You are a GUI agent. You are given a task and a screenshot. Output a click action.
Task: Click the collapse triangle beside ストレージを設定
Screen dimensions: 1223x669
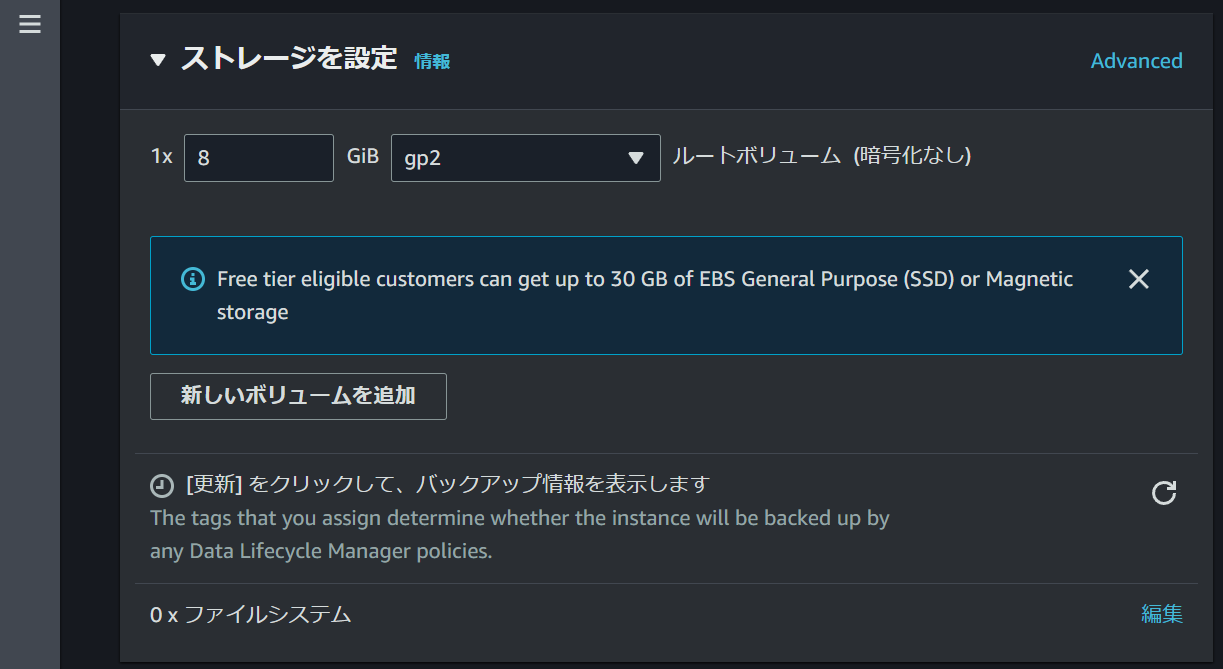click(157, 60)
